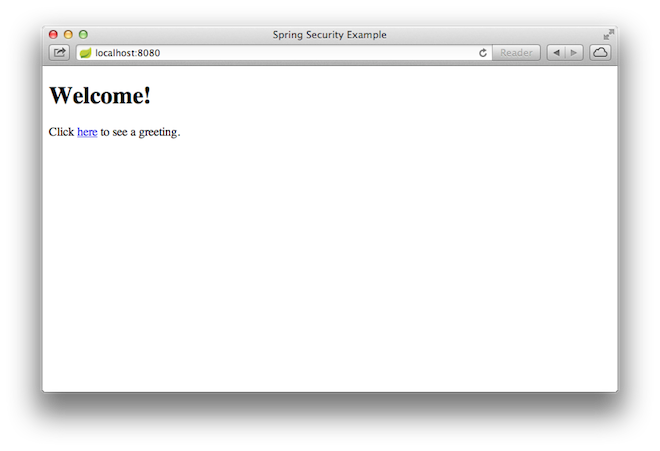This screenshot has height=451, width=660.
Task: Click the empty title bar space left of the title
Action: pos(179,35)
